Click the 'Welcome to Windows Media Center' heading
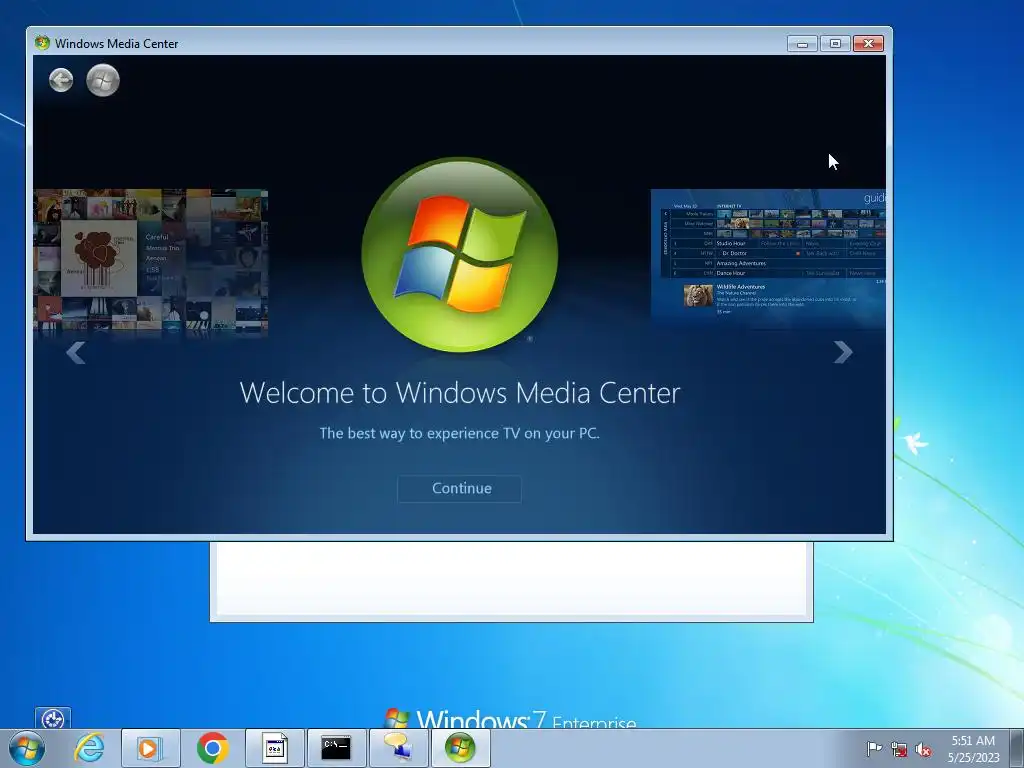The image size is (1024, 768). [x=460, y=393]
